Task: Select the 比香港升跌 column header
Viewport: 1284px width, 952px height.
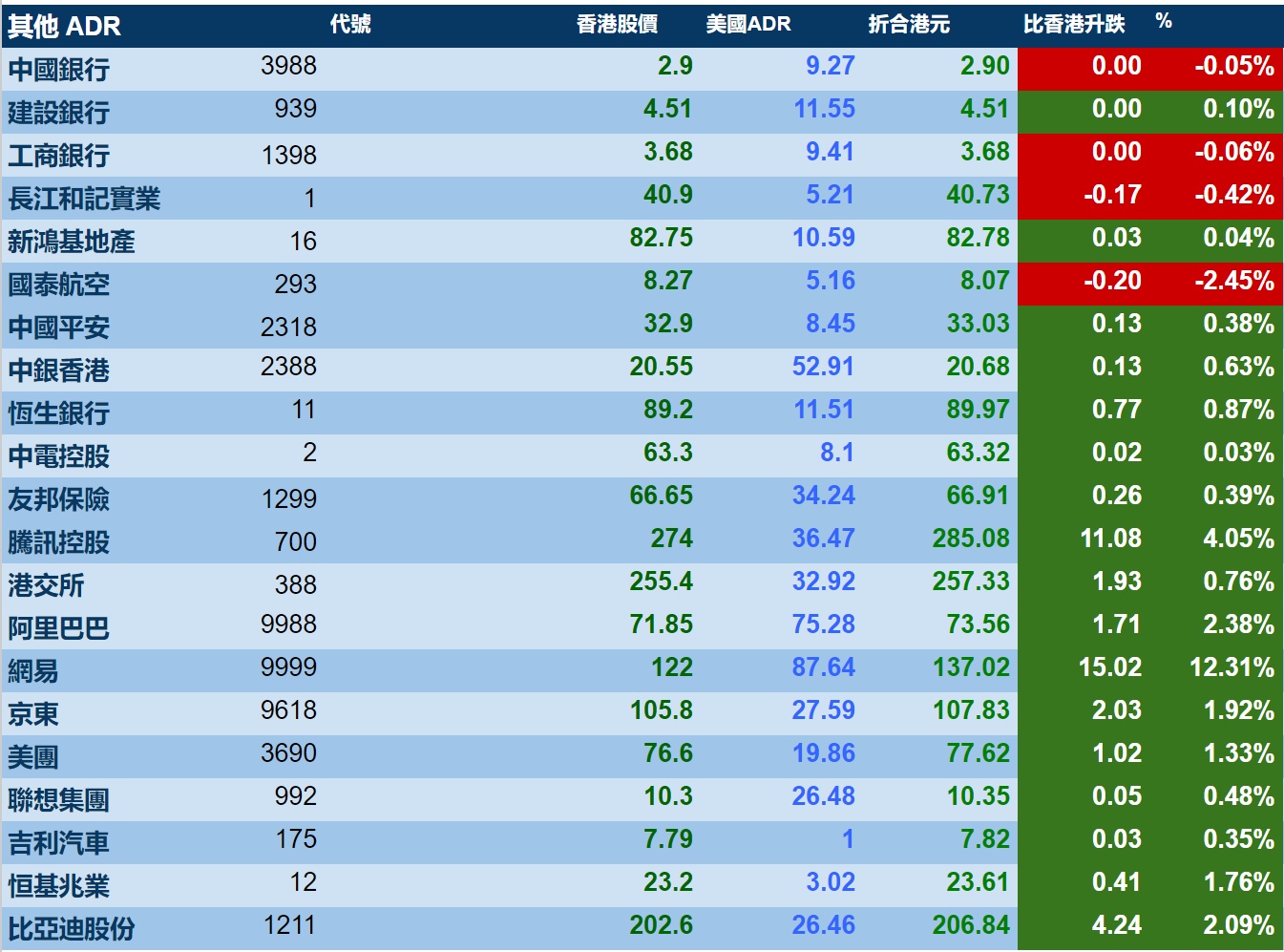Action: tap(1074, 24)
